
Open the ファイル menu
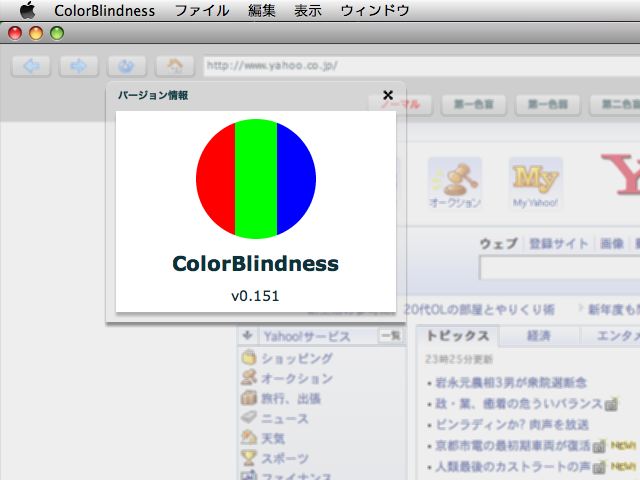click(x=201, y=11)
